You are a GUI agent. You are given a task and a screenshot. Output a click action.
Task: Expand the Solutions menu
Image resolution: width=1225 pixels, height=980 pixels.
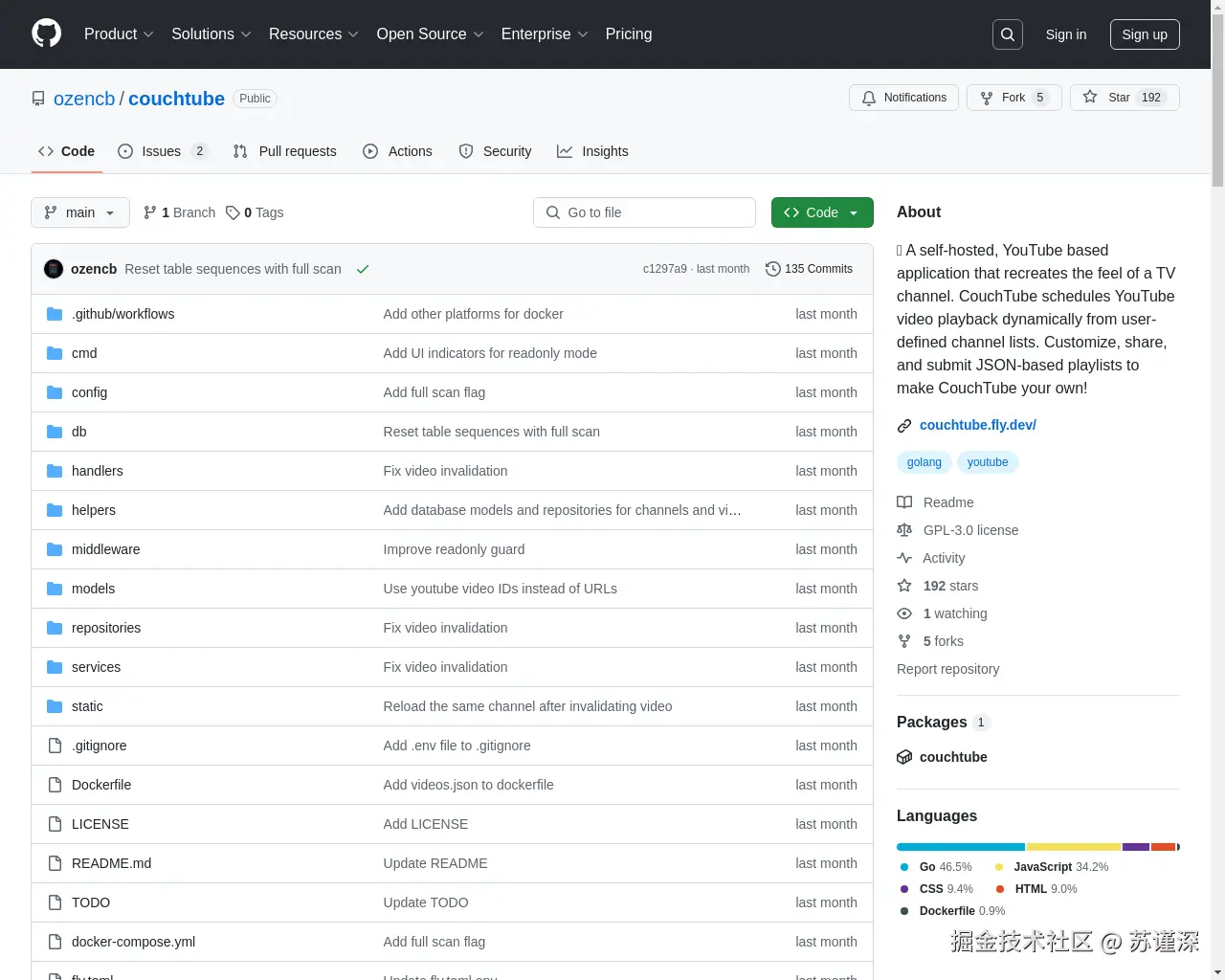[212, 34]
